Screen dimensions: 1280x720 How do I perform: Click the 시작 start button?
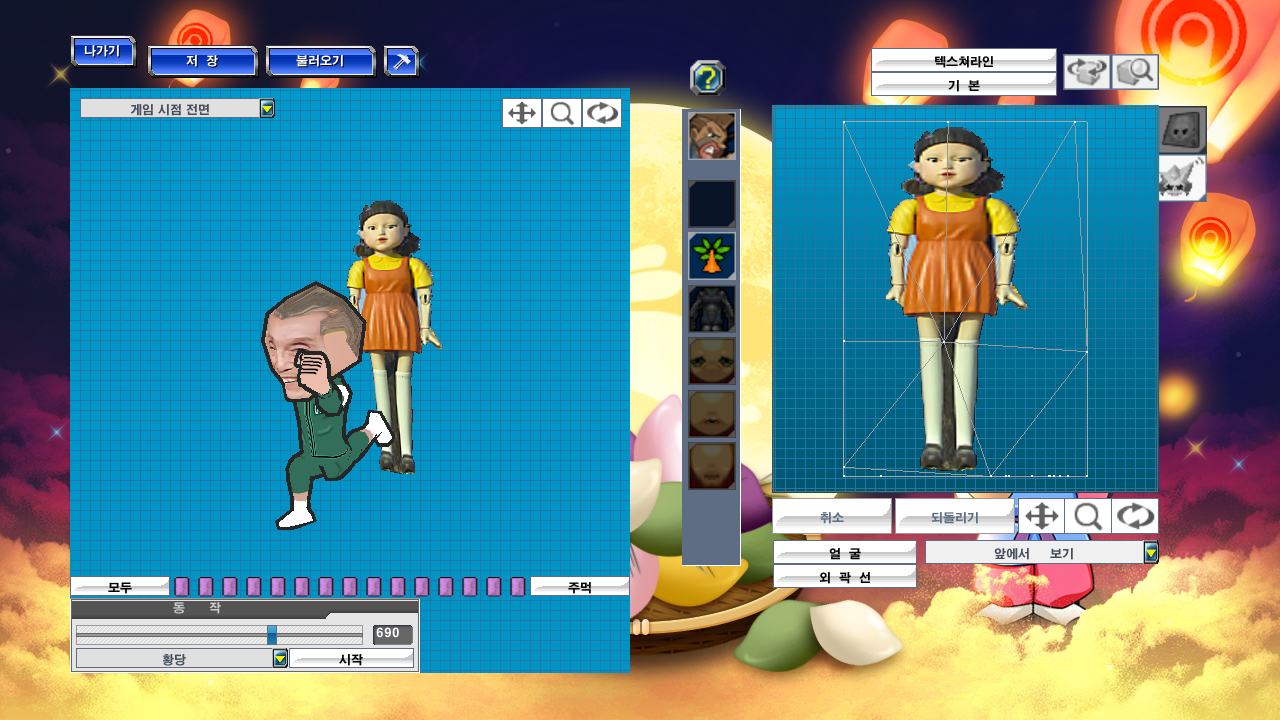click(351, 659)
